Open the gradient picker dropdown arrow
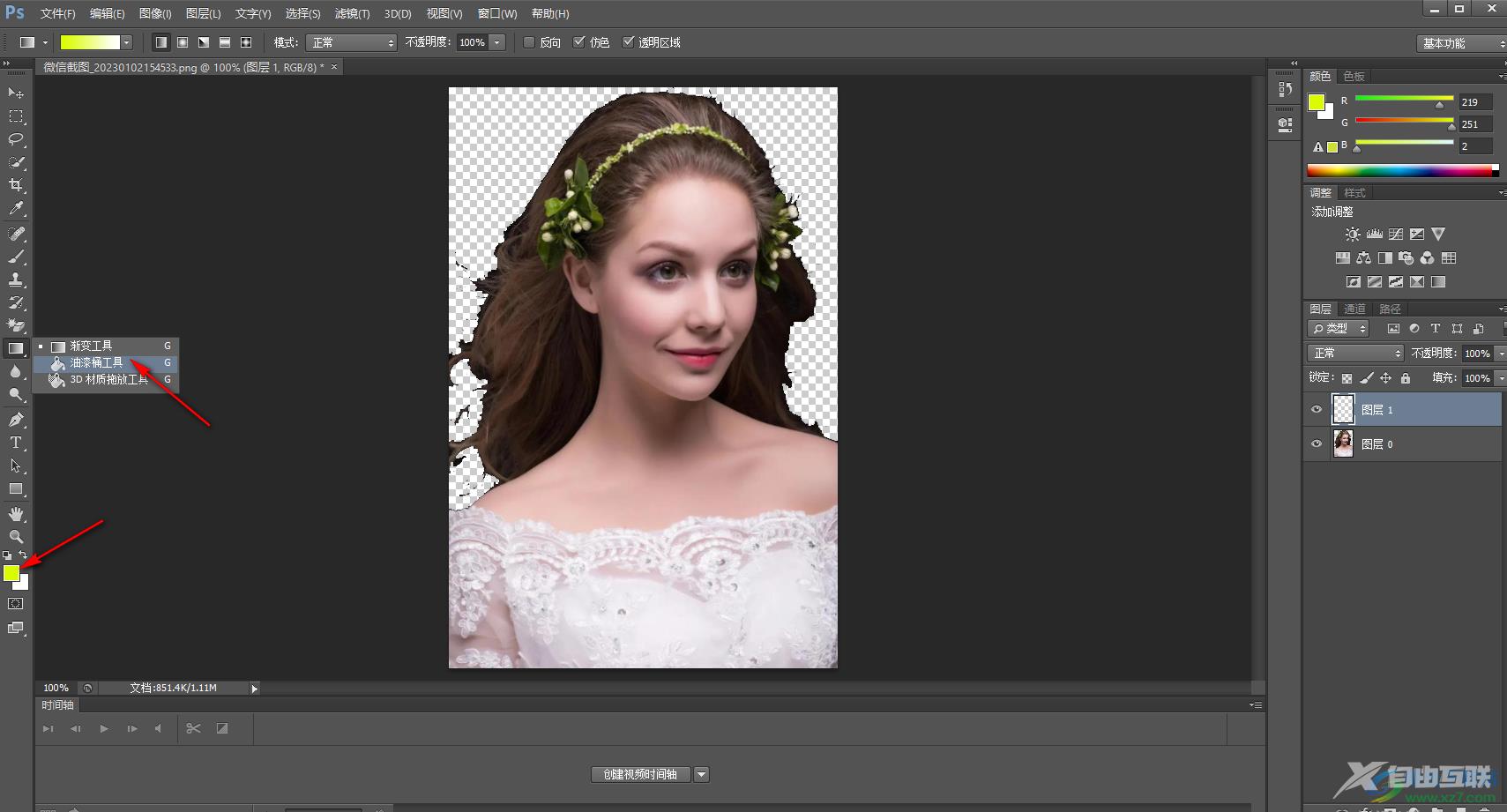 (127, 42)
